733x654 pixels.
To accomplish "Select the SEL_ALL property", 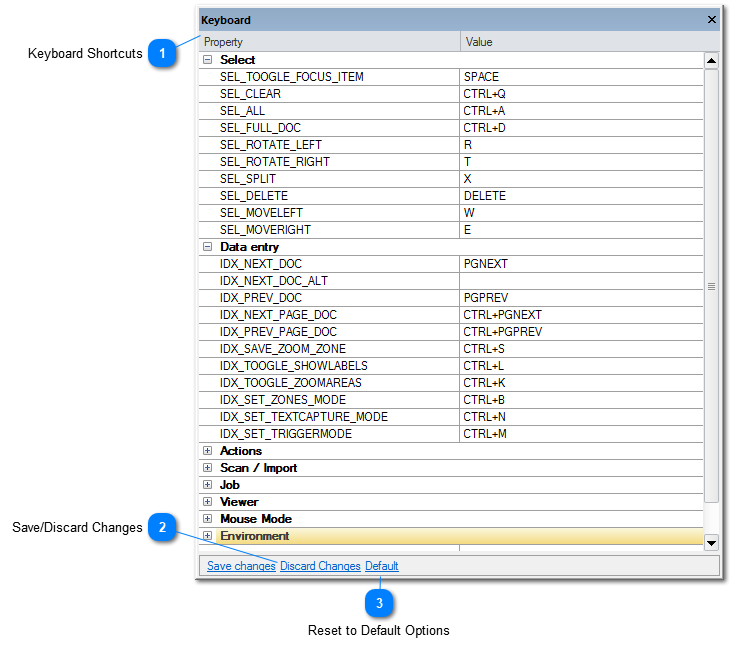I will click(x=329, y=111).
